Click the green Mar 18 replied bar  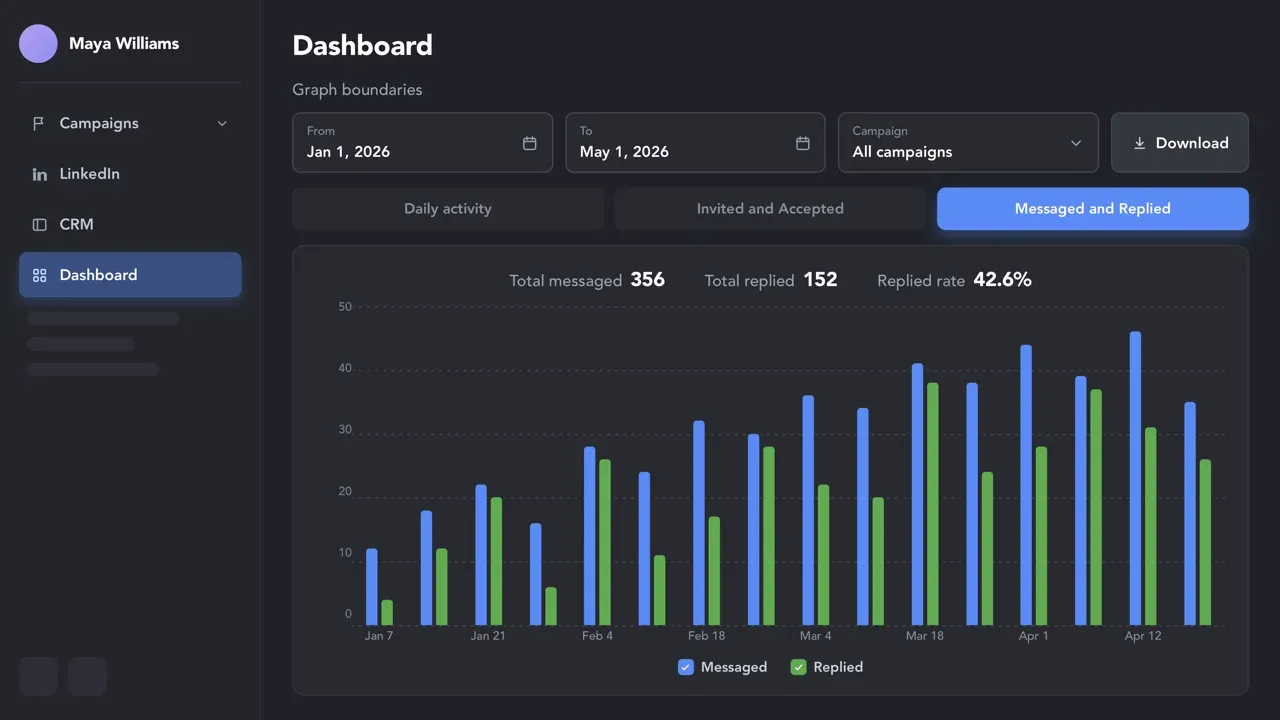point(932,504)
